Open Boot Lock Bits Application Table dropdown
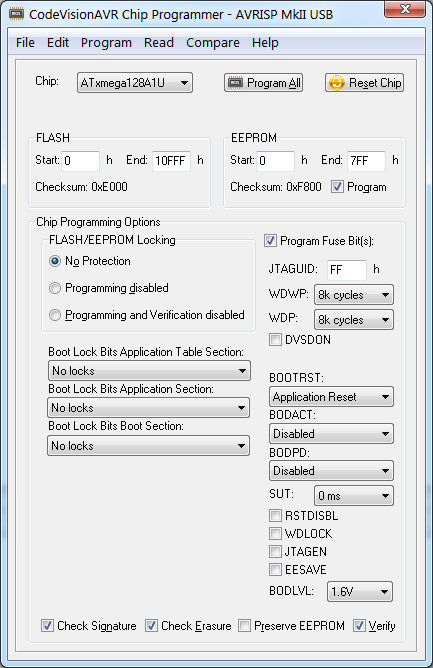The image size is (433, 668). point(149,371)
